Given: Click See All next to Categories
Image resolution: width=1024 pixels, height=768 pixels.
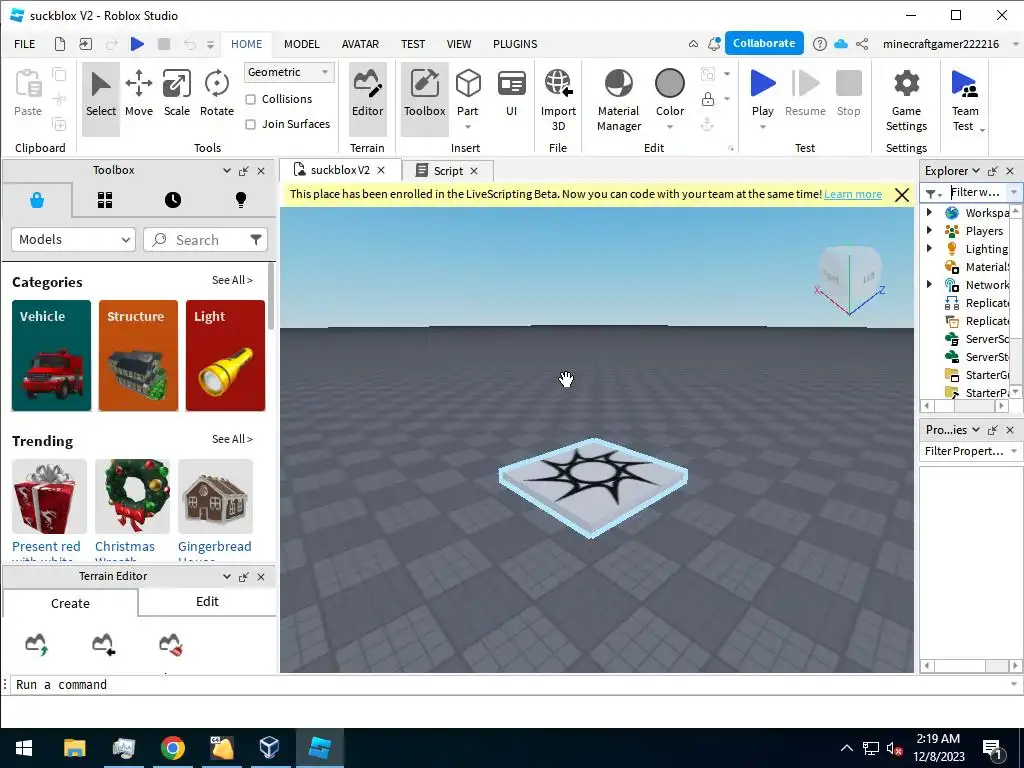Looking at the screenshot, I should point(232,280).
